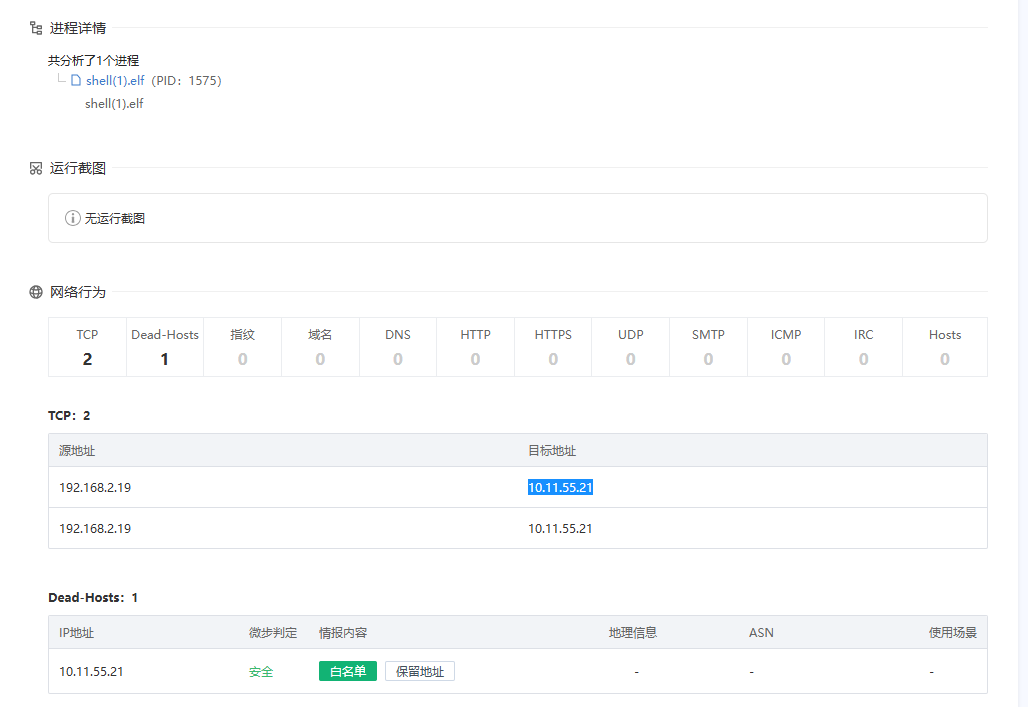
Task: Click the shell(1).elf child entry in tree
Action: (x=114, y=103)
